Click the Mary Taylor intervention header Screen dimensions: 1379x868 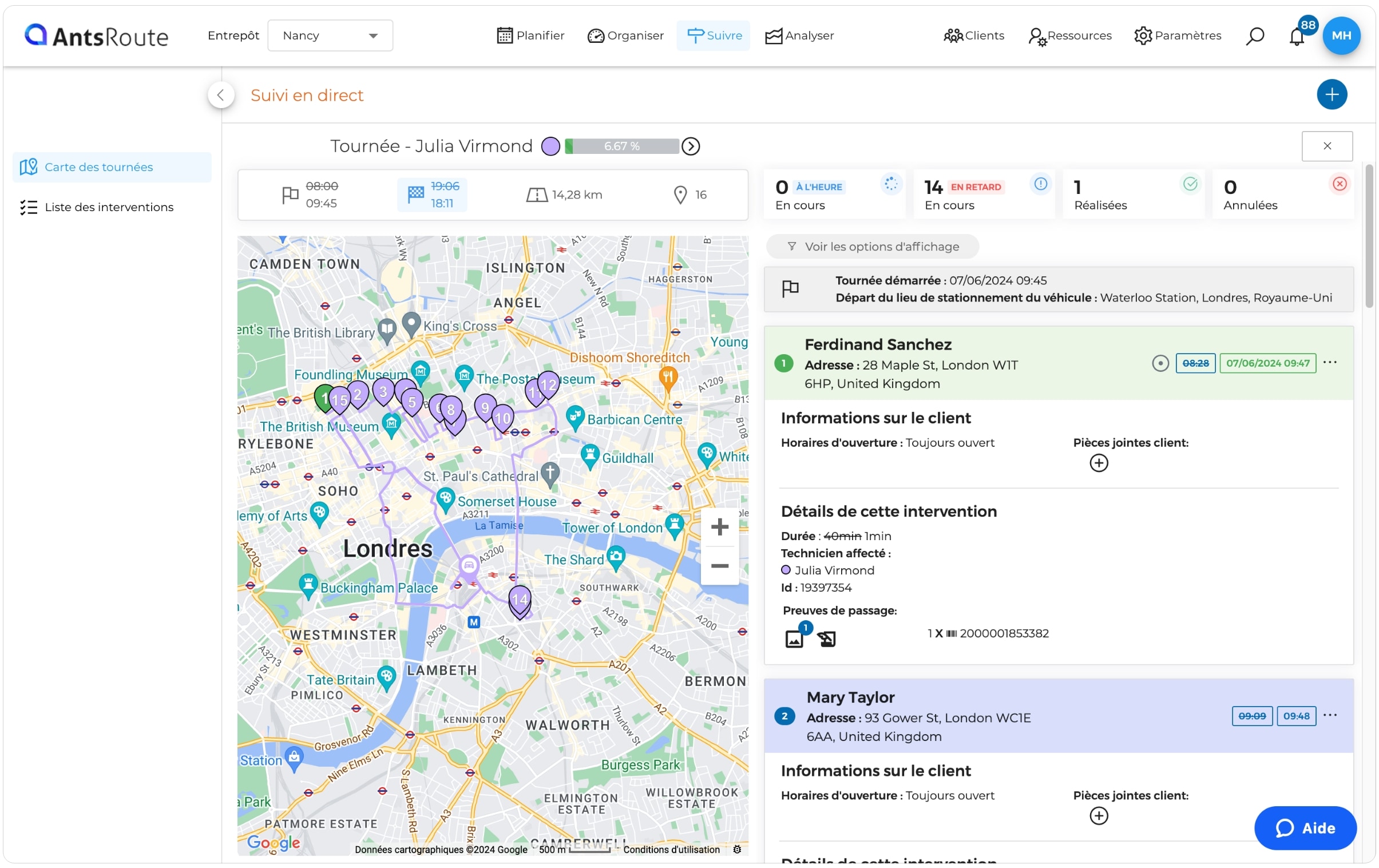[x=1059, y=716]
